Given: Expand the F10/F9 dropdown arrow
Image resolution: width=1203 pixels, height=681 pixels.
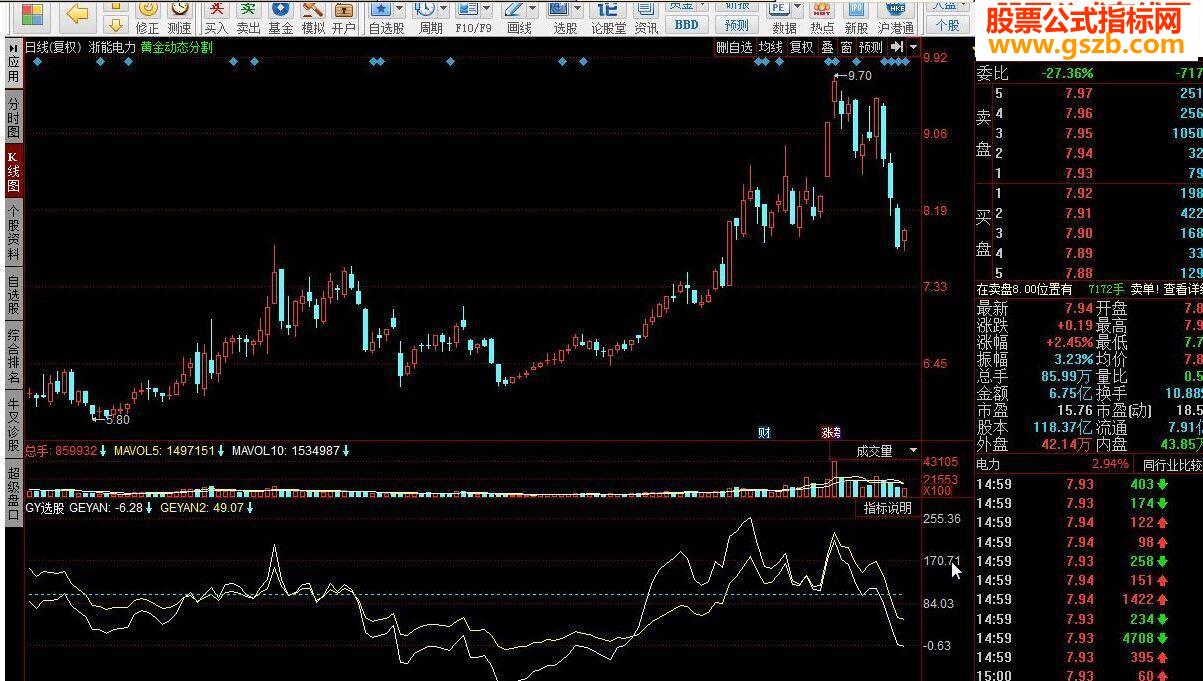Looking at the screenshot, I should [488, 10].
